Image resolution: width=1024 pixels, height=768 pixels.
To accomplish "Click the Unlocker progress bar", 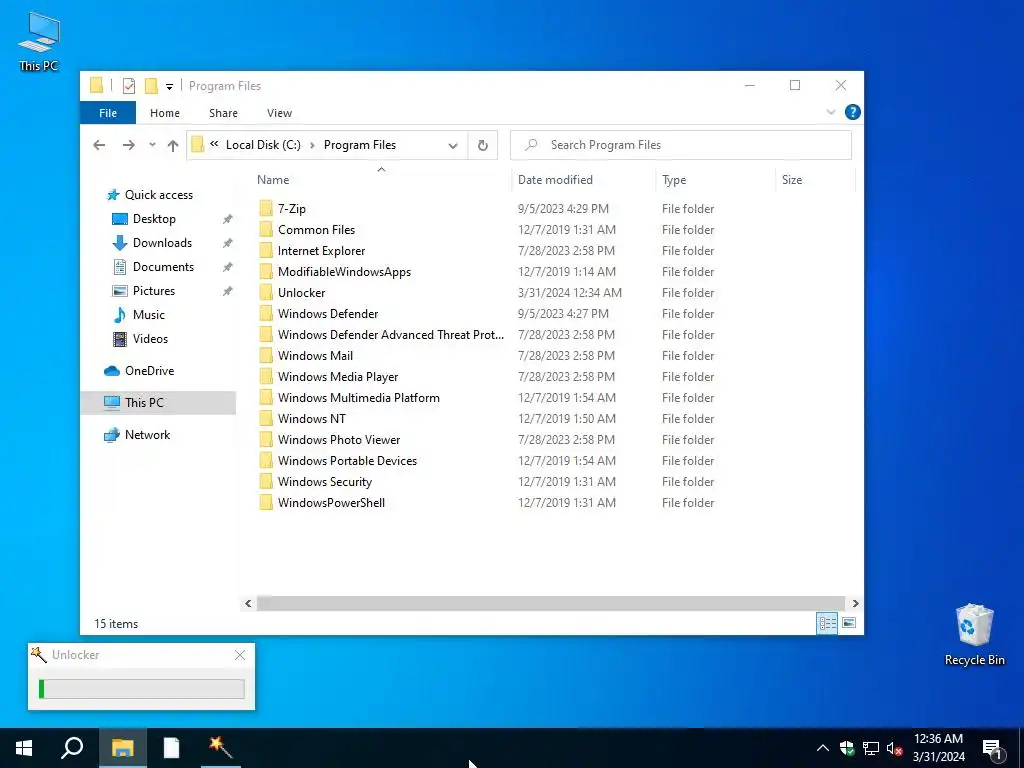I will click(142, 688).
